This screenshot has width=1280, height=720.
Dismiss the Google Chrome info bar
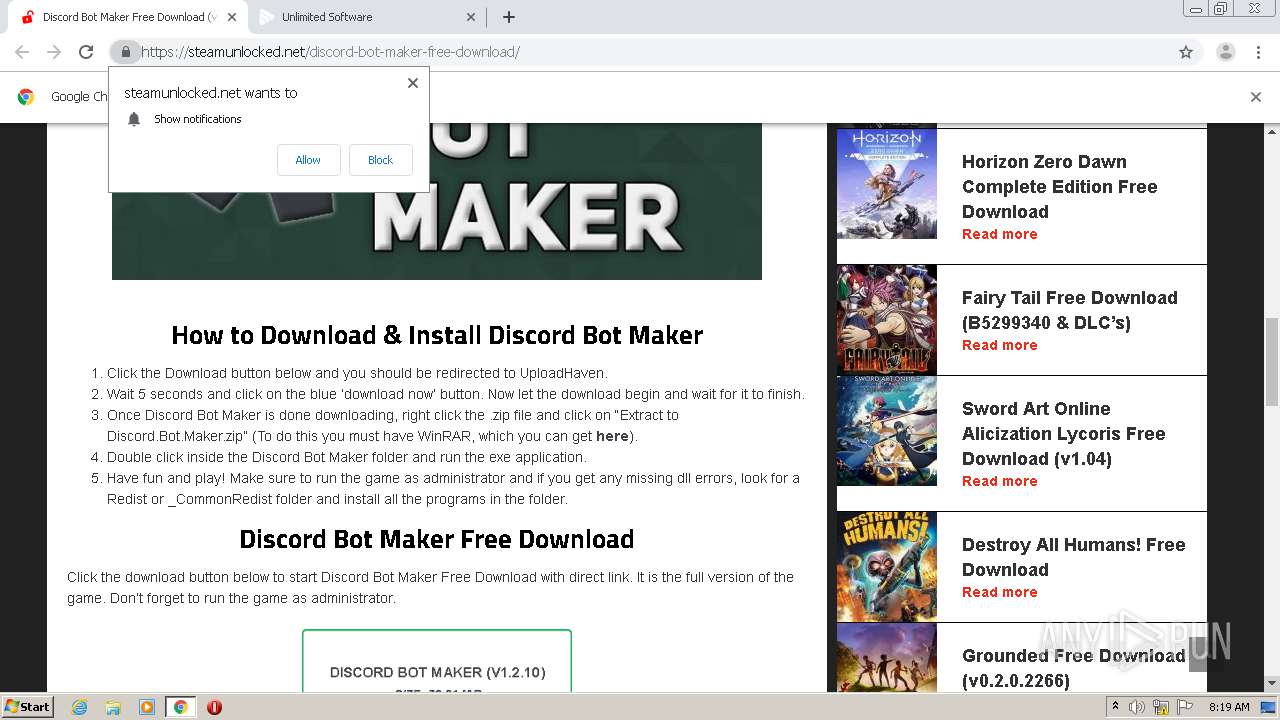pyautogui.click(x=1255, y=97)
